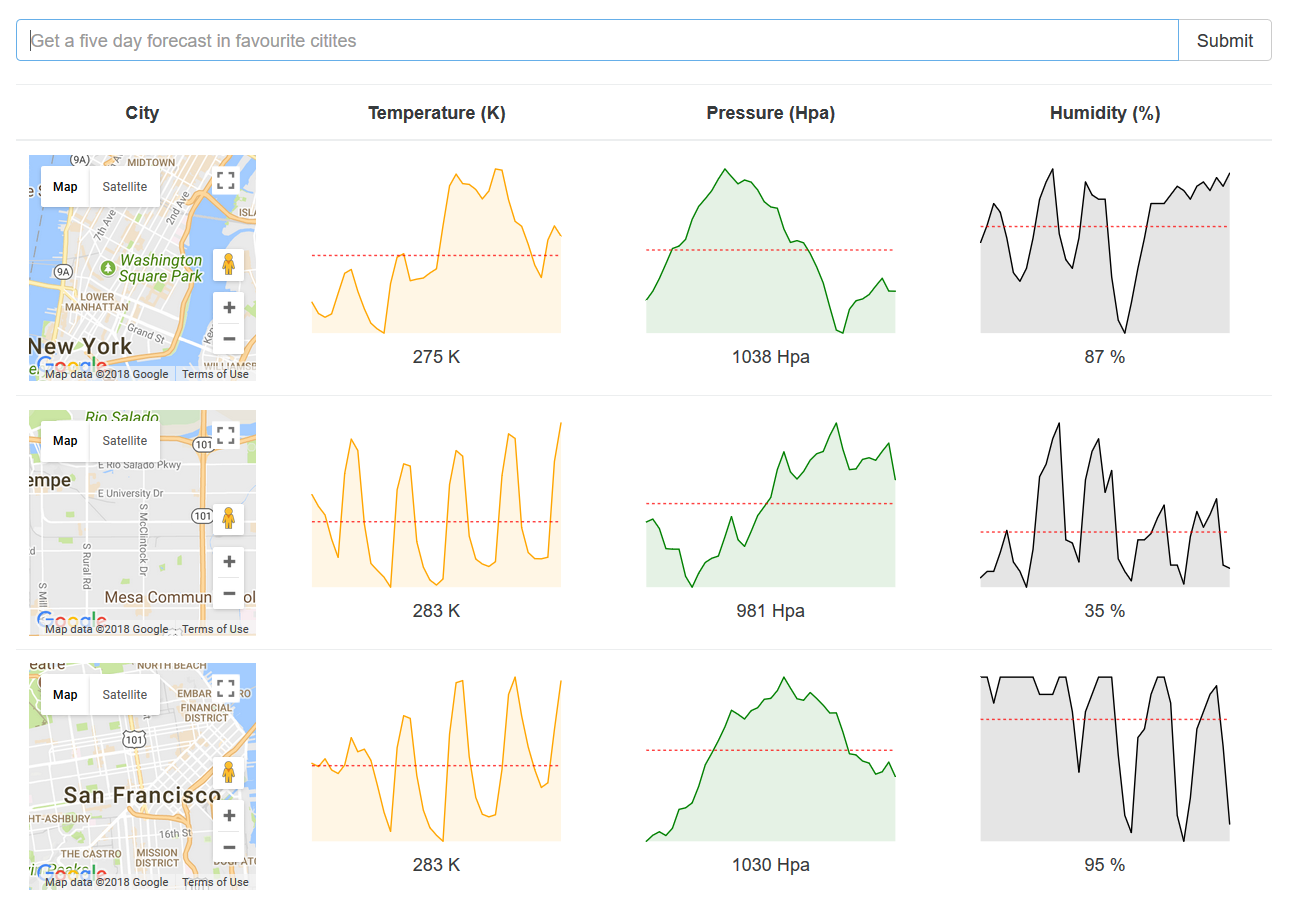Image resolution: width=1297 pixels, height=919 pixels.
Task: Click the San Francisco label on the map
Action: pyautogui.click(x=142, y=795)
